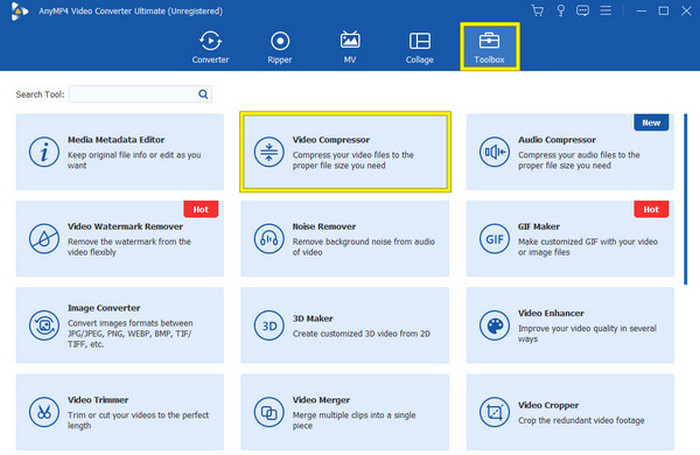The height and width of the screenshot is (455, 700).
Task: Click the Audio Compressor speaker icon
Action: point(494,152)
